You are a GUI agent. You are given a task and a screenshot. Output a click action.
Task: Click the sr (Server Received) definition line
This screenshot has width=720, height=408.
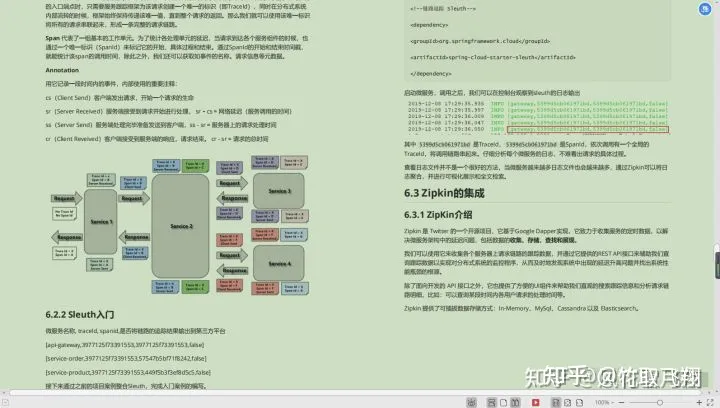(x=169, y=112)
